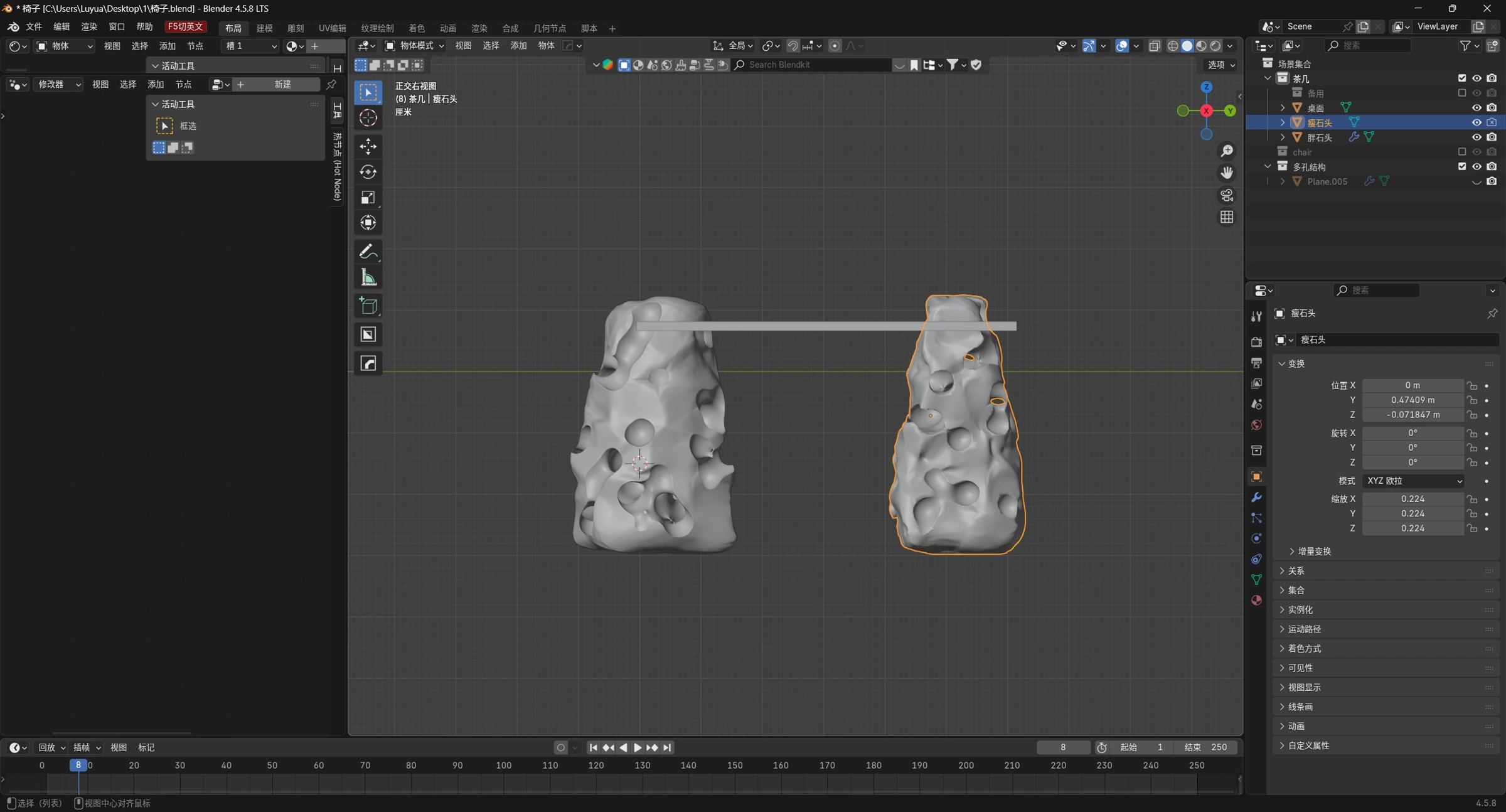Switch to the UV编辑 workspace tab
Viewport: 1506px width, 812px height.
tap(332, 28)
